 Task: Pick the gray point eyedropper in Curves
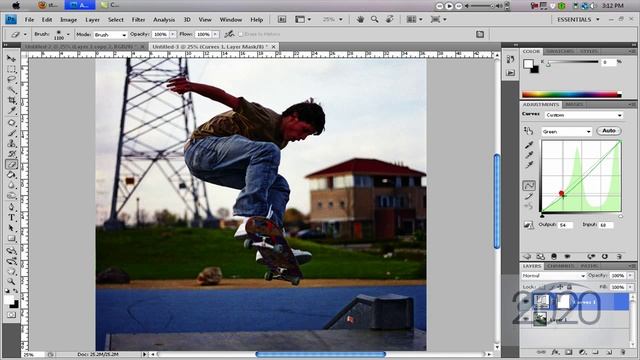coord(529,155)
